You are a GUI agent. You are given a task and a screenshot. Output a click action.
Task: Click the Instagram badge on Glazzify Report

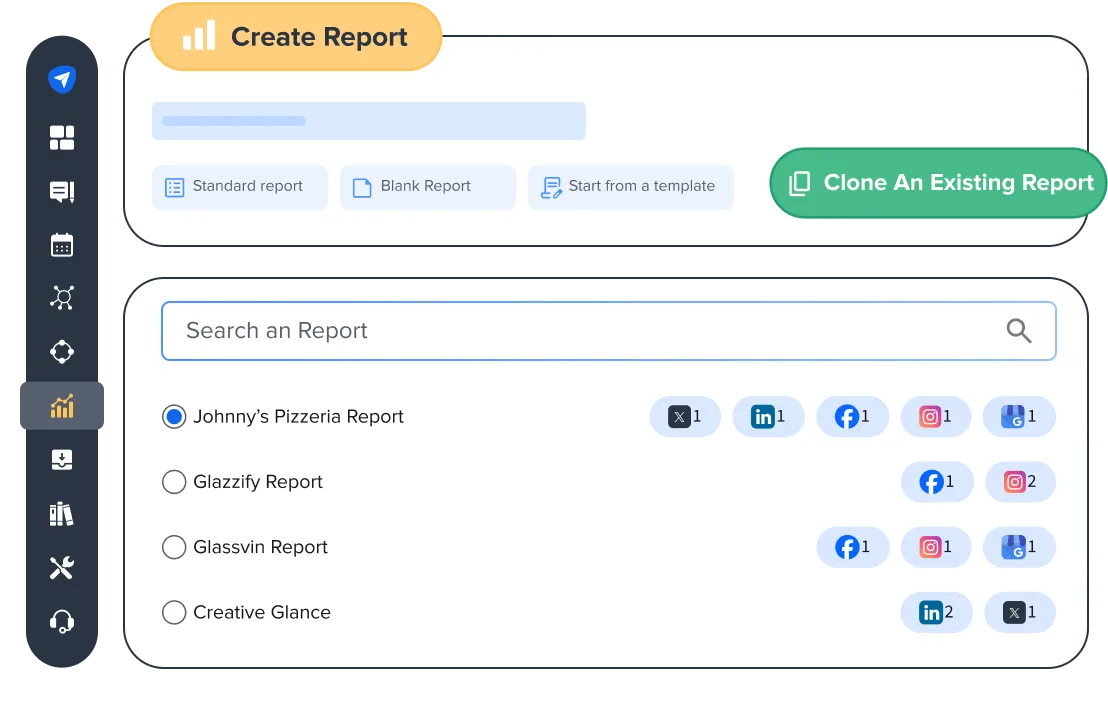click(1019, 481)
